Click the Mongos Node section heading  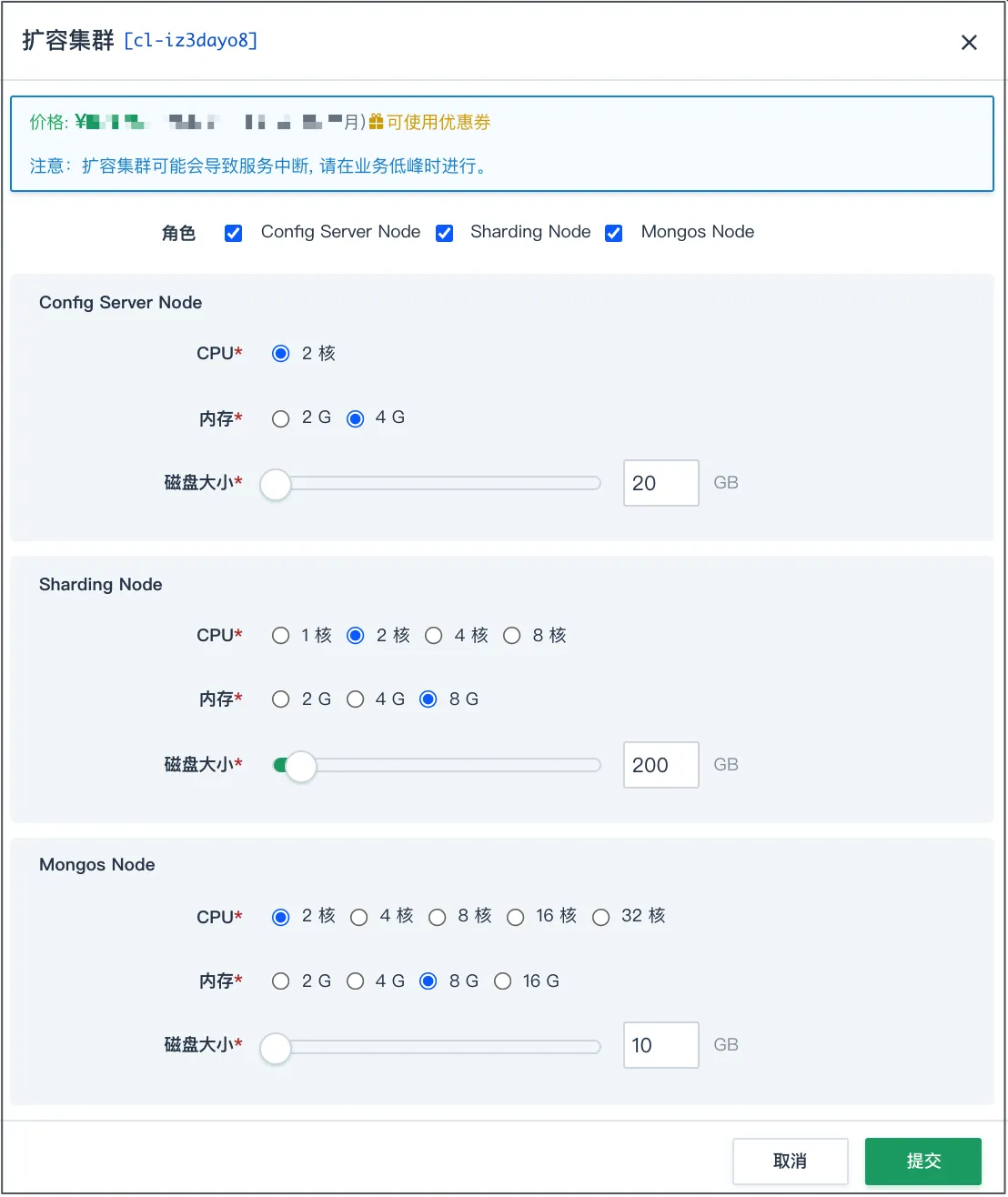[x=97, y=865]
